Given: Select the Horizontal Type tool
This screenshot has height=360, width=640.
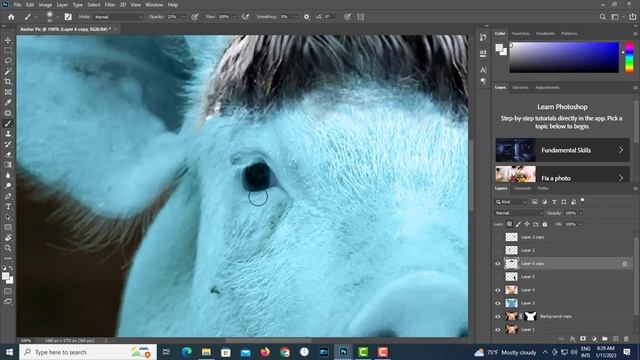Looking at the screenshot, I should tap(8, 207).
